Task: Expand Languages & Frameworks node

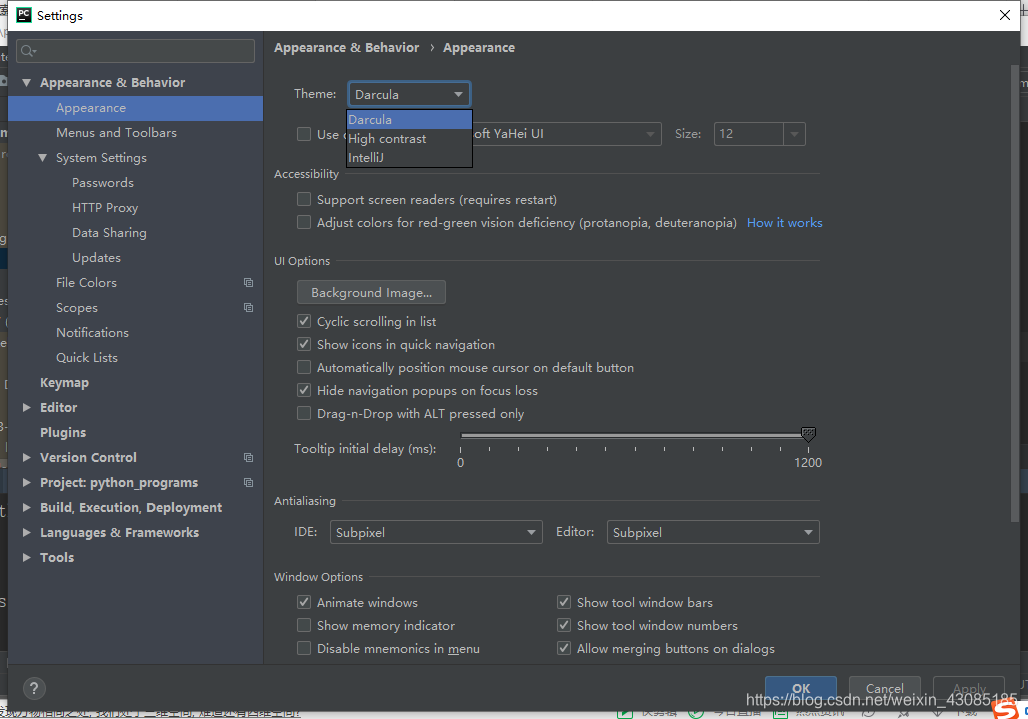Action: tap(26, 532)
